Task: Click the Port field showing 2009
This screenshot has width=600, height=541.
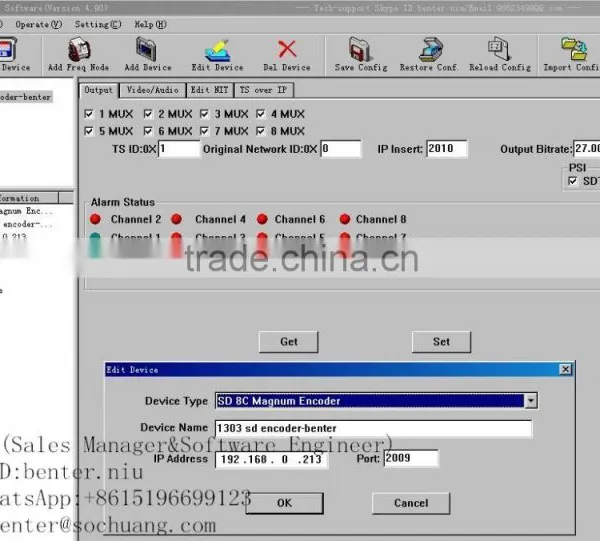Action: tap(411, 458)
